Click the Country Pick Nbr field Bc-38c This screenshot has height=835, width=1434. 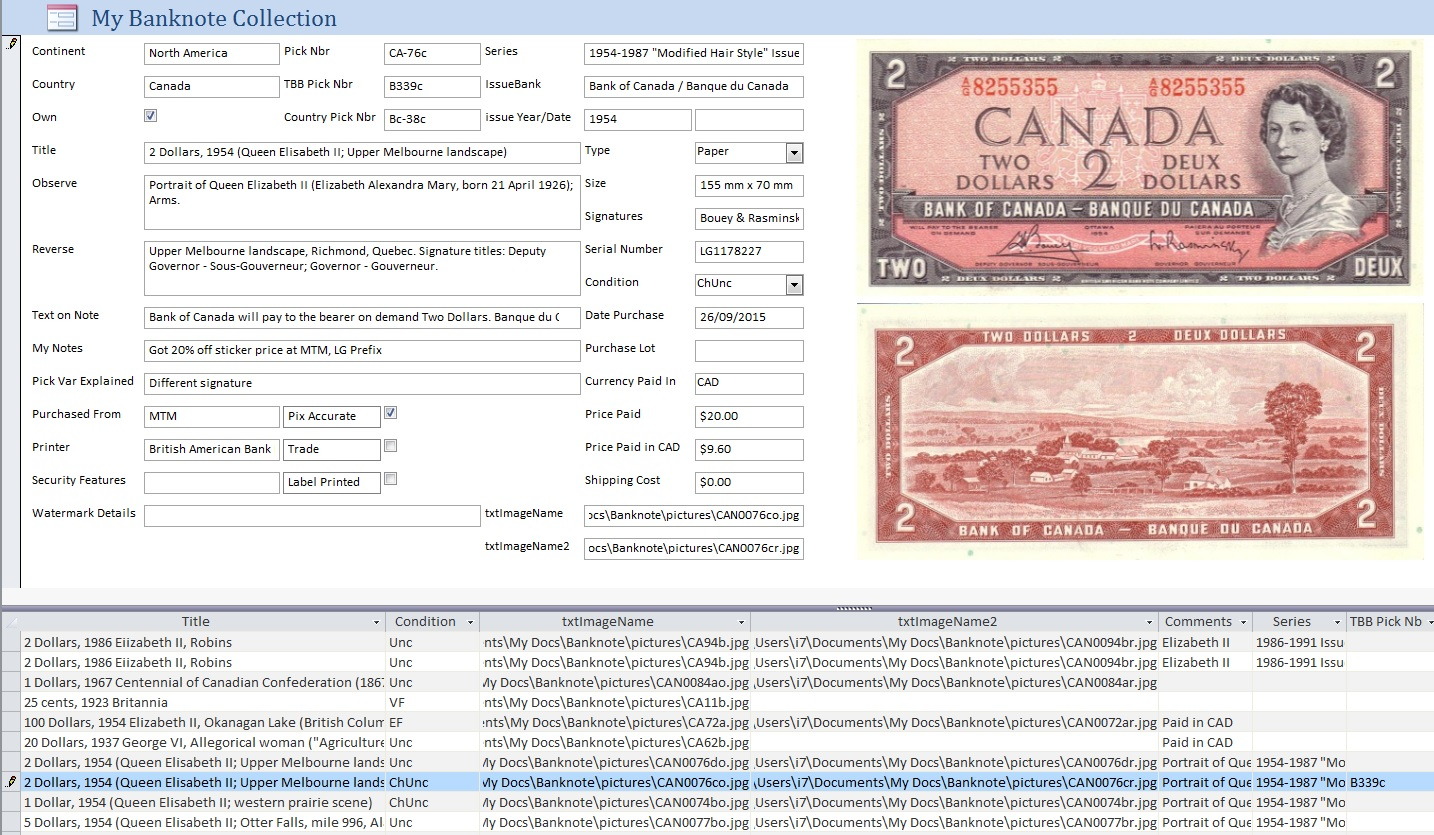(x=432, y=120)
